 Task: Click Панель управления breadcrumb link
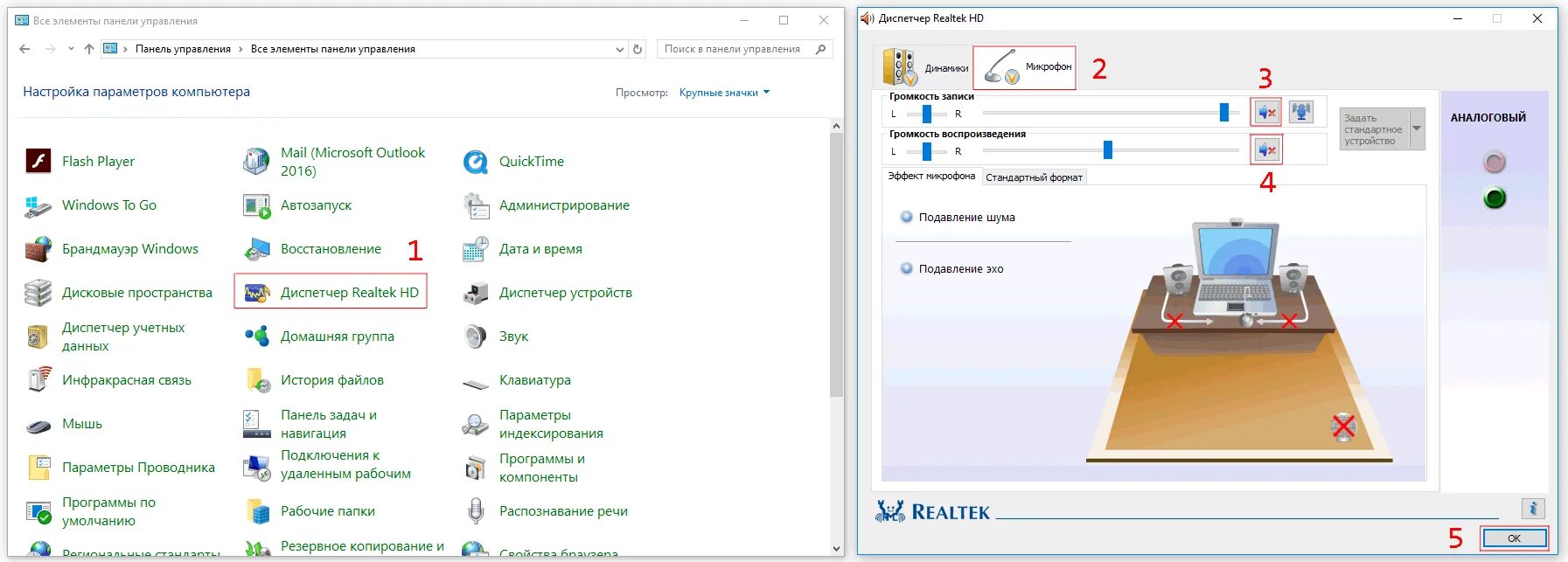[183, 50]
